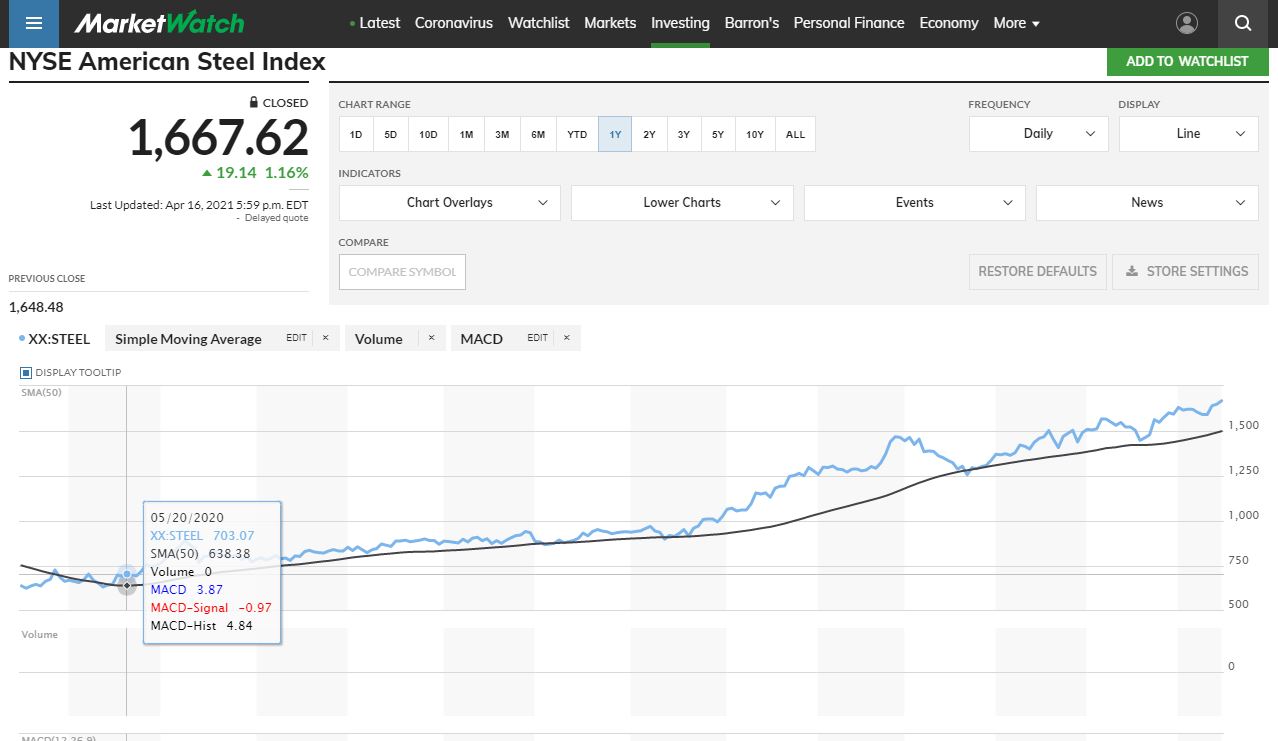Click the Compare Symbol input field
The height and width of the screenshot is (741, 1278).
402,272
